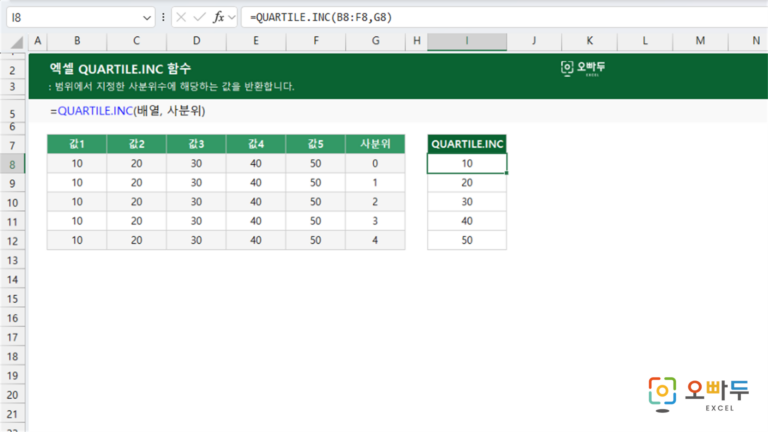Viewport: 768px width, 432px height.
Task: Select row 15 header
Action: pyautogui.click(x=13, y=298)
